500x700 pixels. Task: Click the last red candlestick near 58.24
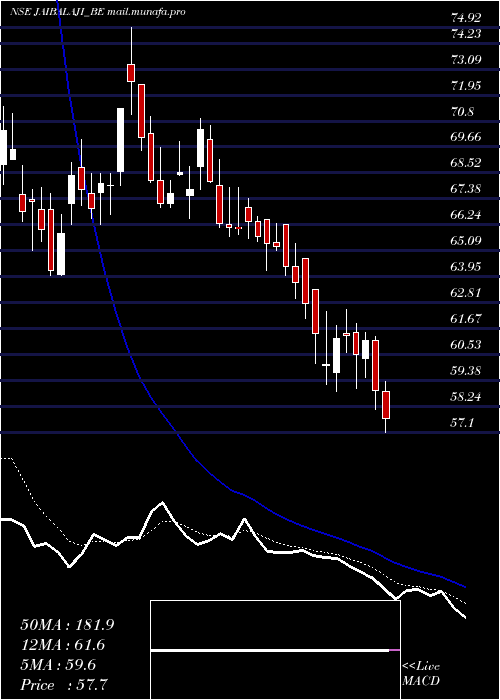pos(386,405)
